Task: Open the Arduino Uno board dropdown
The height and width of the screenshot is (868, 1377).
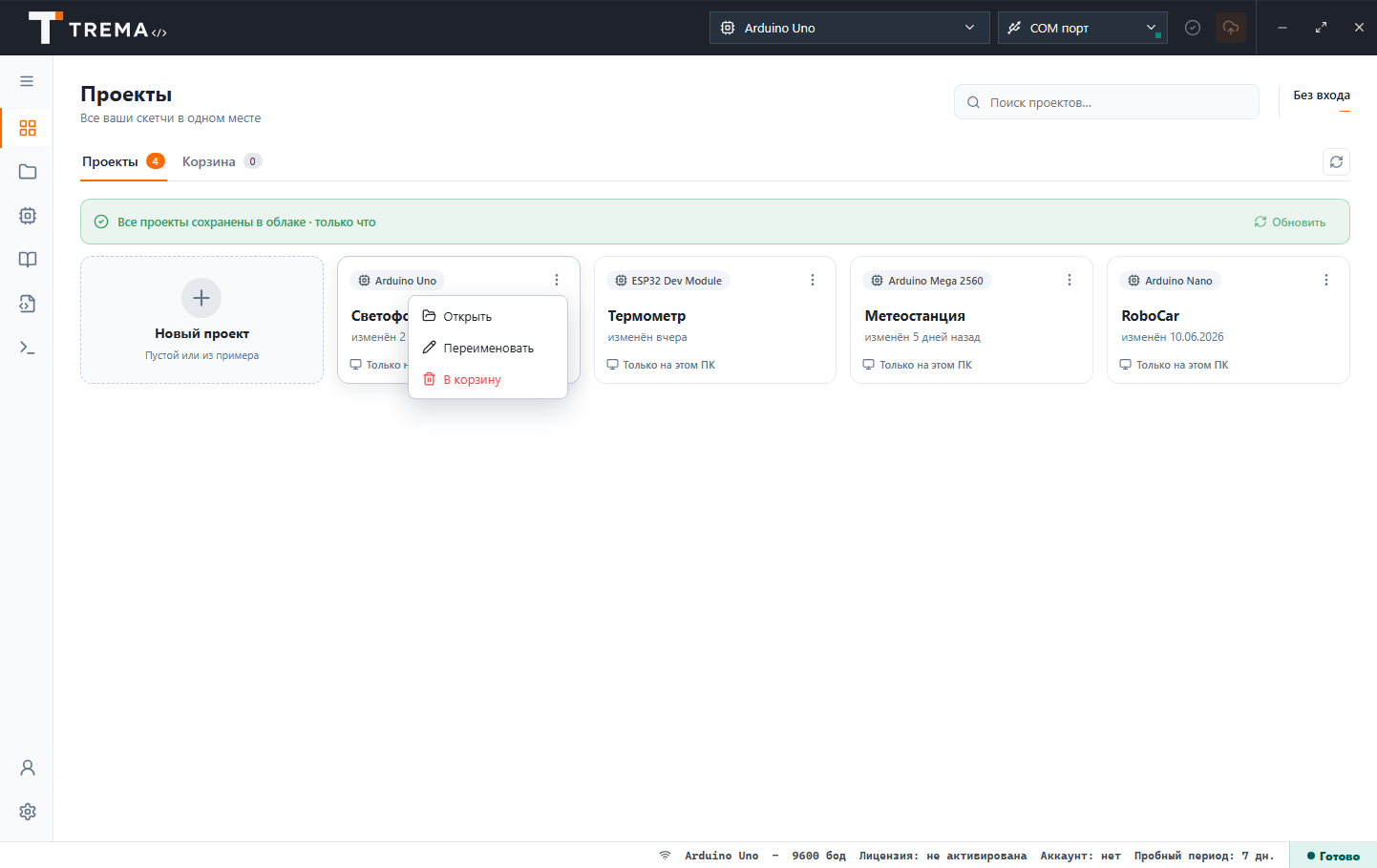Action: [848, 28]
